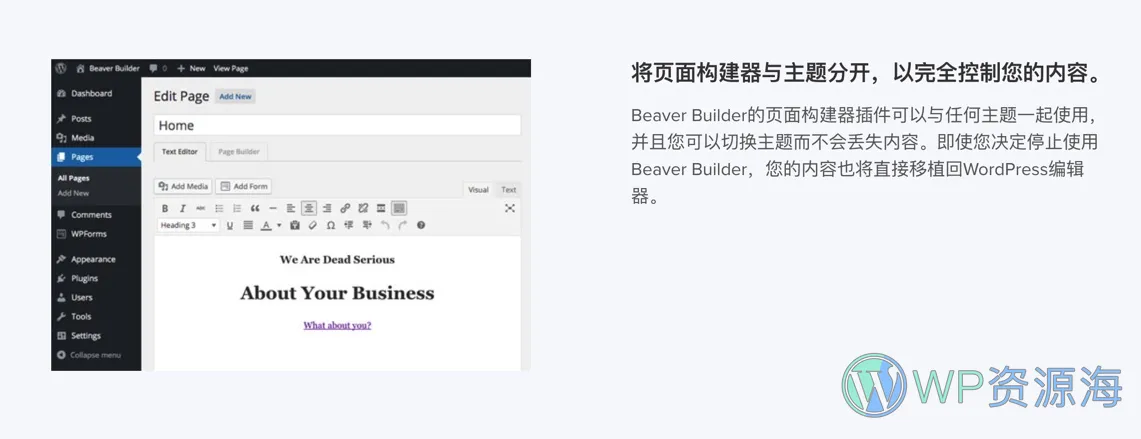Apply strikethrough formatting
The height and width of the screenshot is (439, 1141).
tap(201, 208)
